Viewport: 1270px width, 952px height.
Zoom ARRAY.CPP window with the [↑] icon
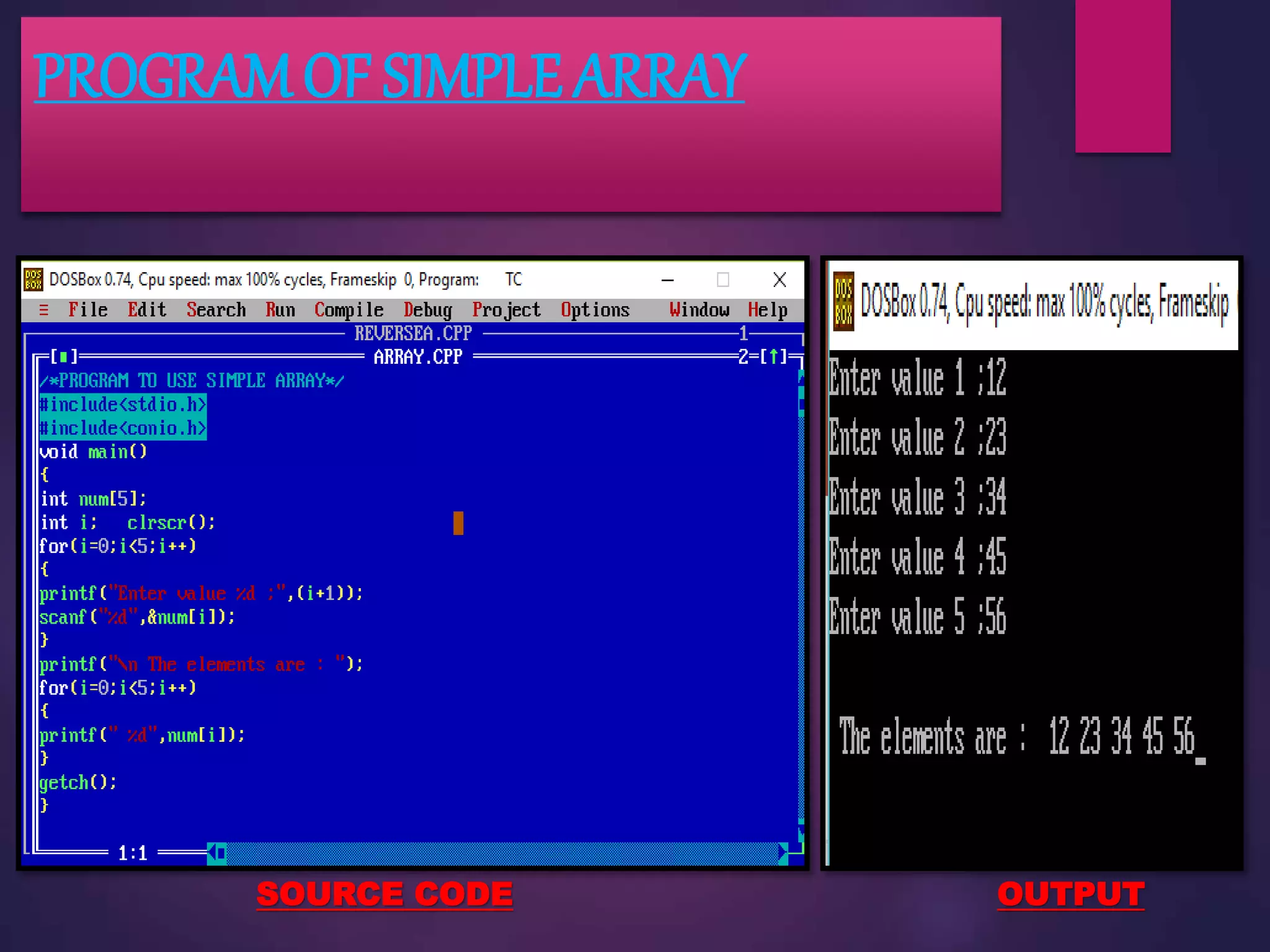pos(774,356)
